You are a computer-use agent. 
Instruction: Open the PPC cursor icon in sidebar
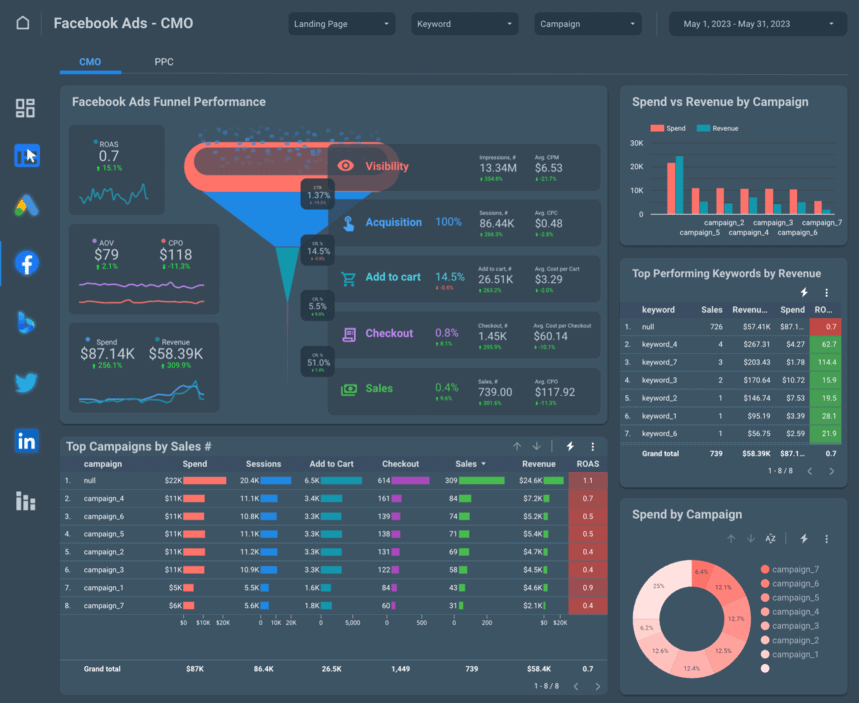pos(27,156)
